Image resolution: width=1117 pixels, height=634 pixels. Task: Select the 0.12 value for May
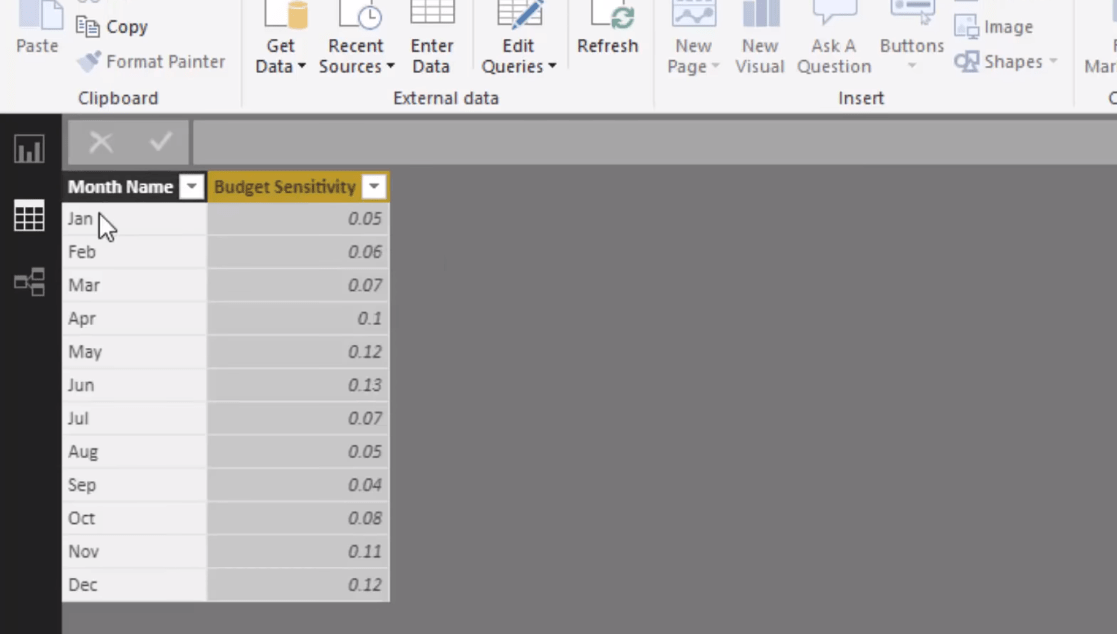[x=298, y=352]
